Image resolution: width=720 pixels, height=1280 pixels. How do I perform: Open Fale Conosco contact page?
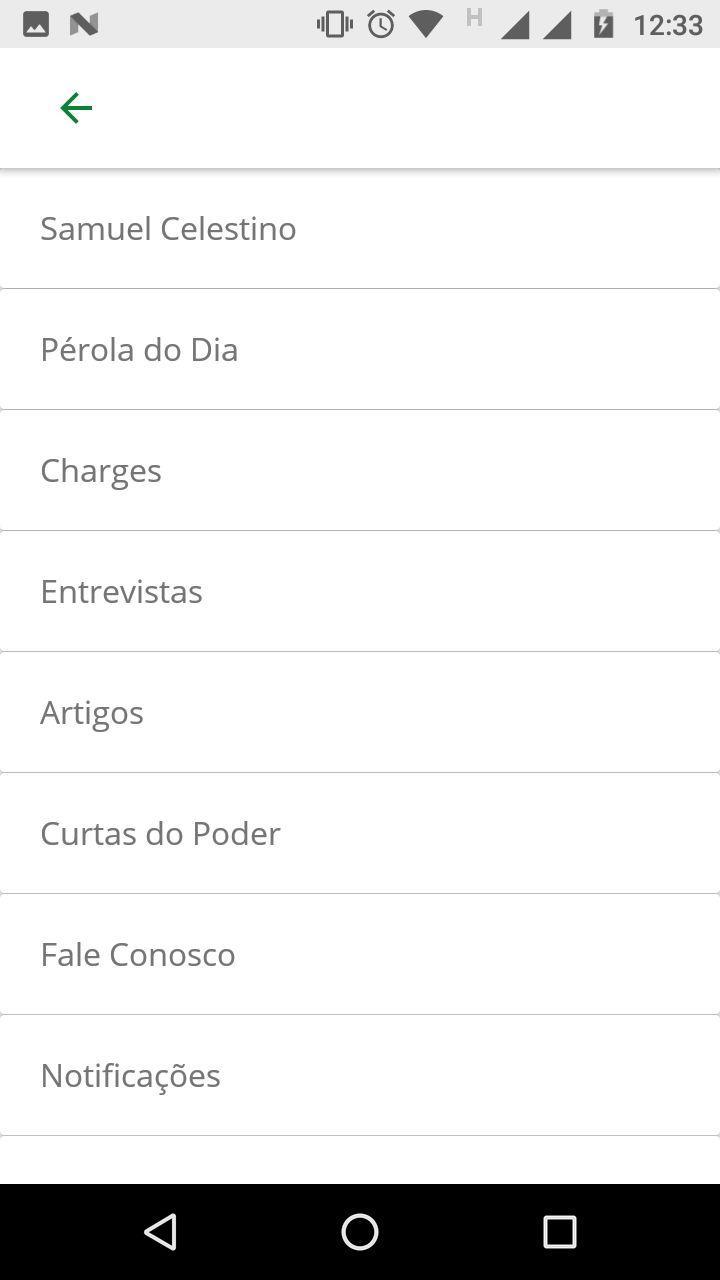(x=360, y=954)
